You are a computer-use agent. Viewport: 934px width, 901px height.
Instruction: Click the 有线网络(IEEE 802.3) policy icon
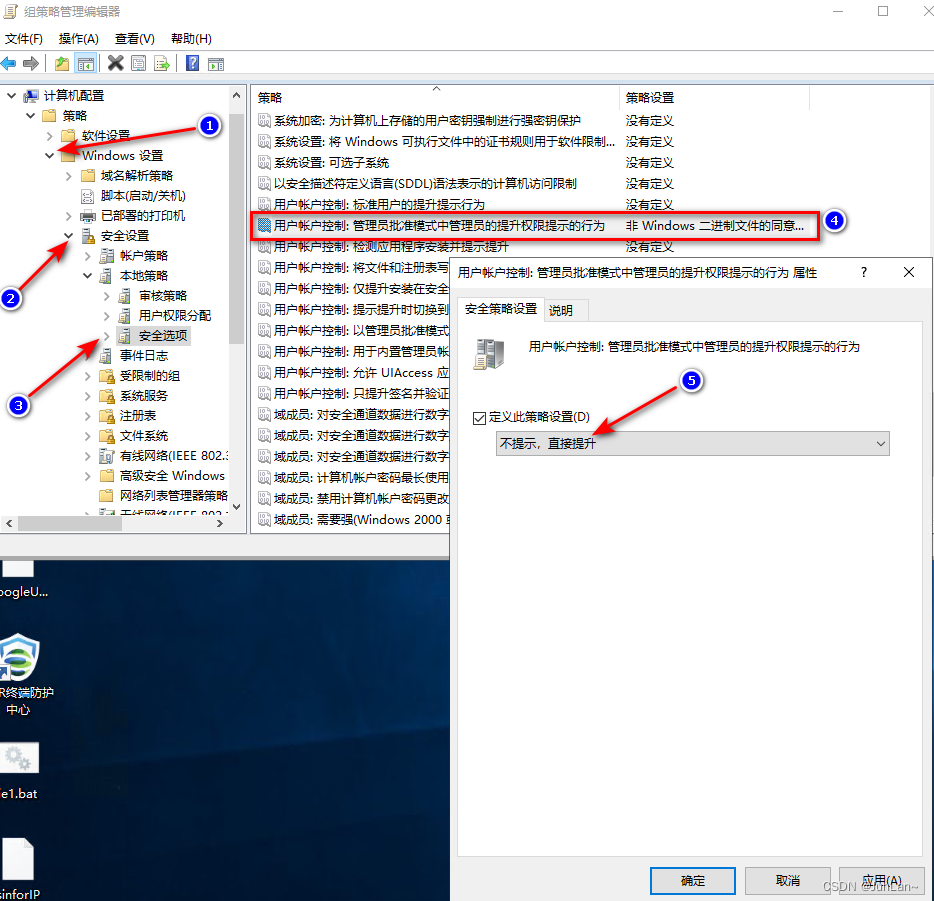(x=106, y=456)
